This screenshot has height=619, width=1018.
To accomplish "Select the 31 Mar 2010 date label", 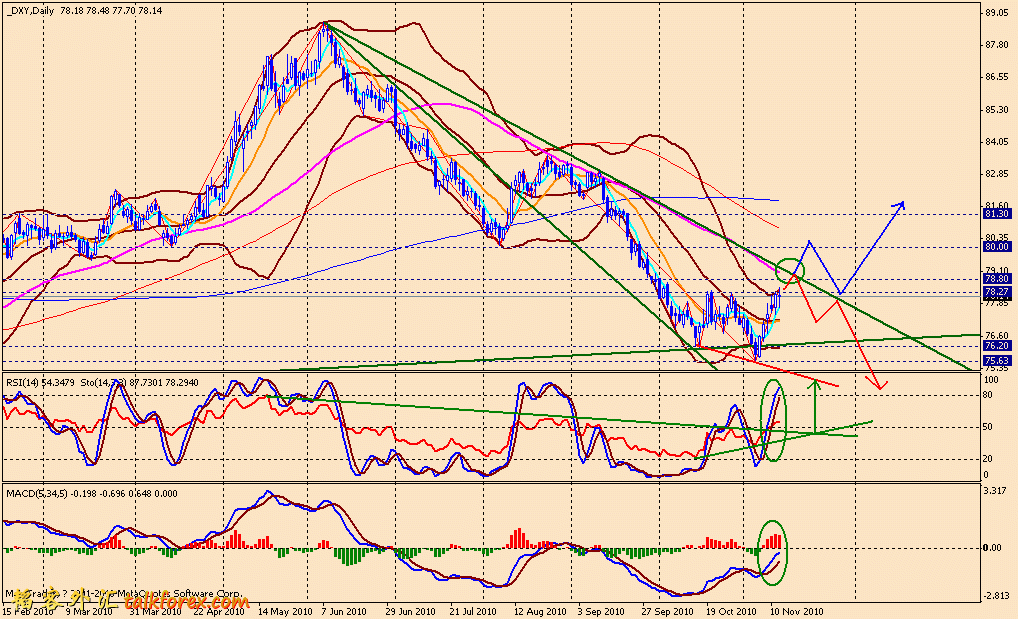I will tap(155, 612).
